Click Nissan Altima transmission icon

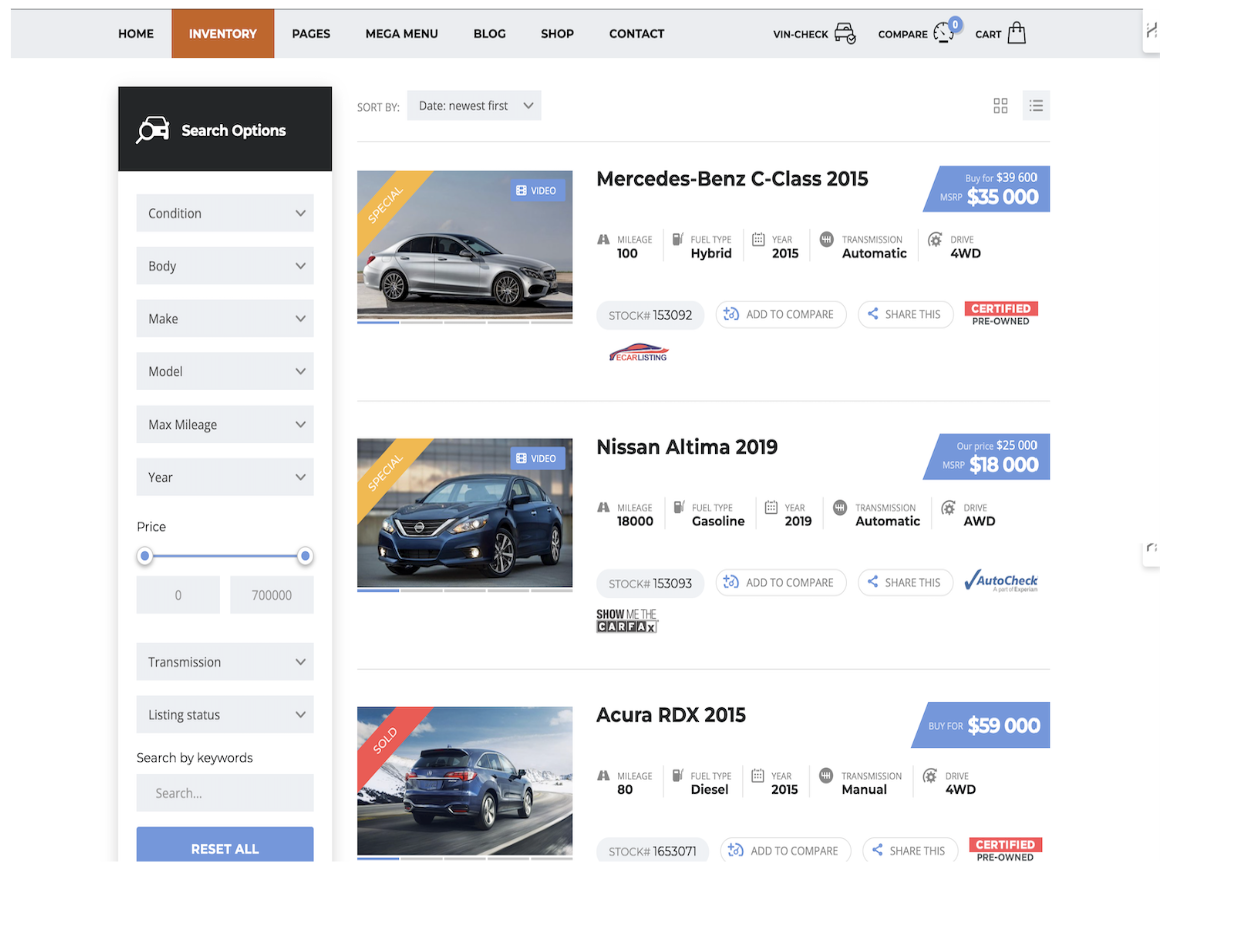coord(840,507)
